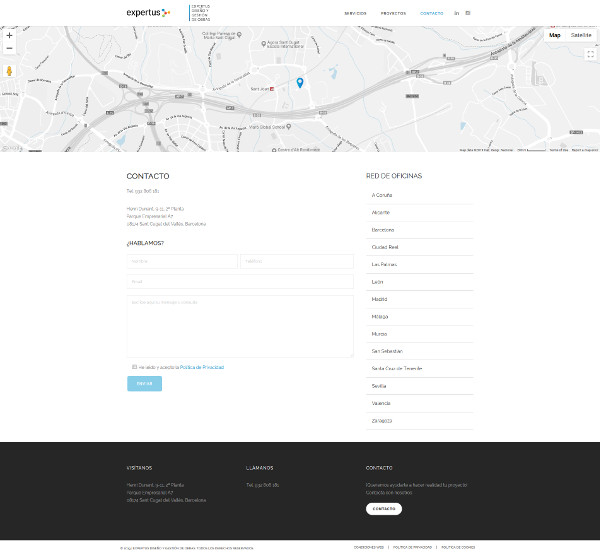Click the contact section telephone number
This screenshot has width=600, height=556.
143,191
